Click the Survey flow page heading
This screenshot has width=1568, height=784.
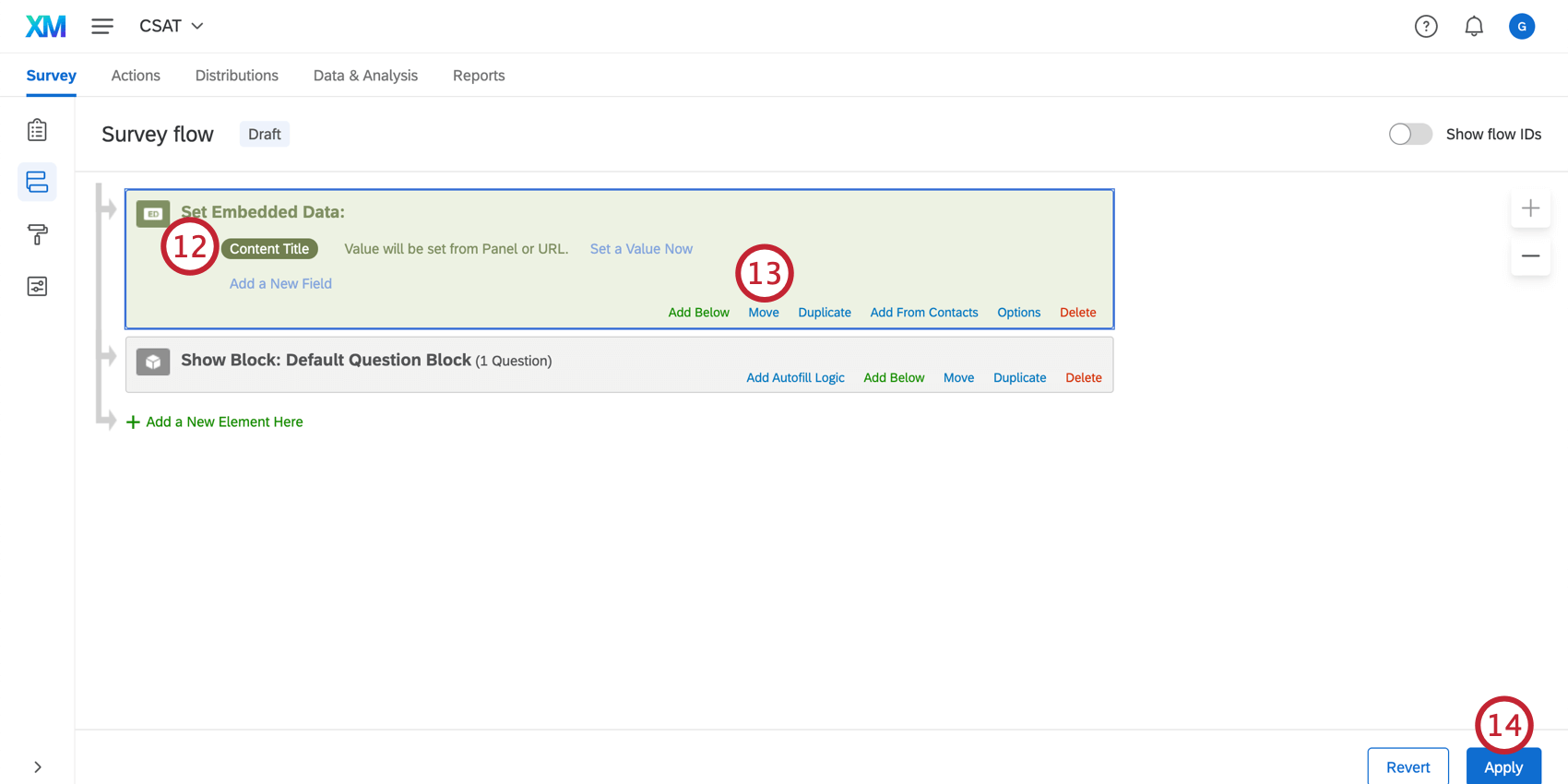158,135
